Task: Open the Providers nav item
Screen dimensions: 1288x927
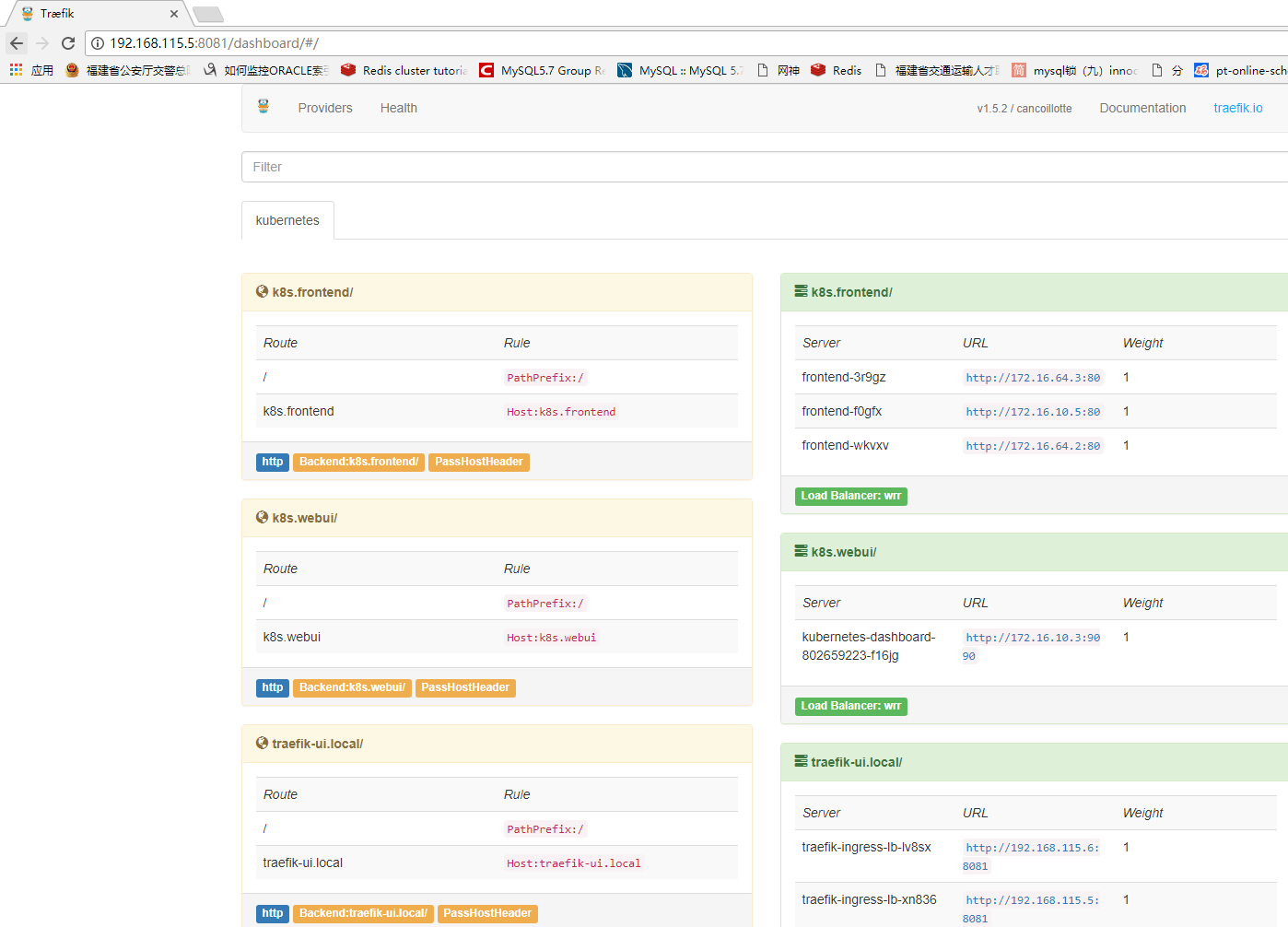Action: [x=325, y=108]
